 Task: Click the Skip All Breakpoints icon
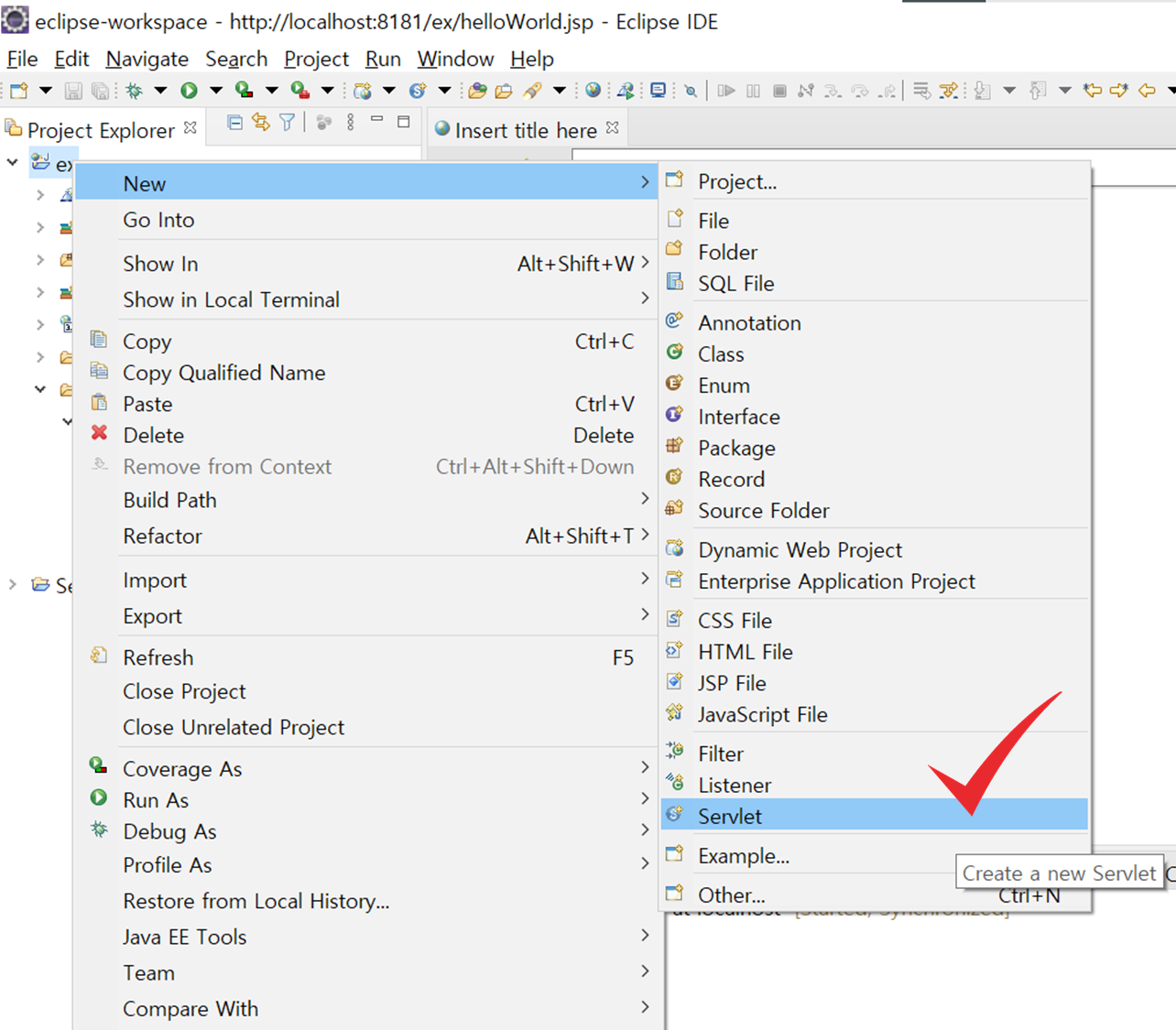(x=691, y=91)
